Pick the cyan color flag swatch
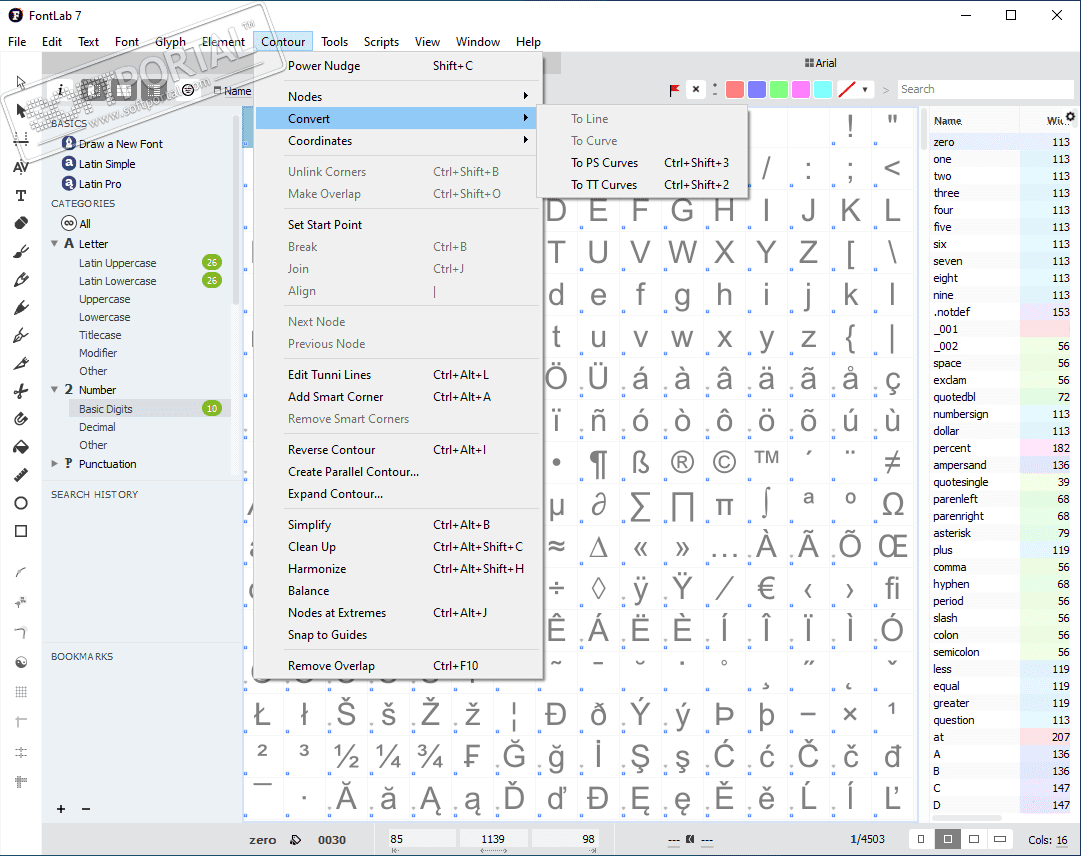This screenshot has width=1081, height=856. coord(823,90)
